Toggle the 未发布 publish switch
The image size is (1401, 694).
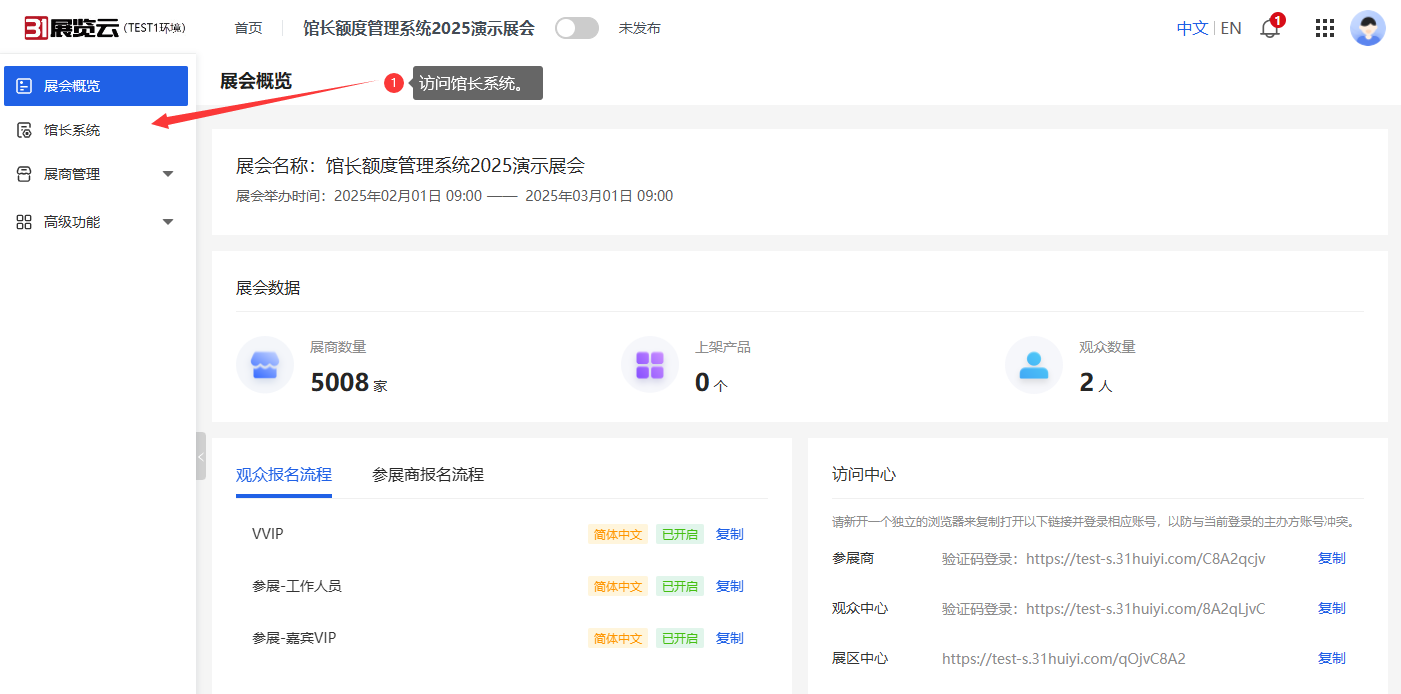[577, 28]
